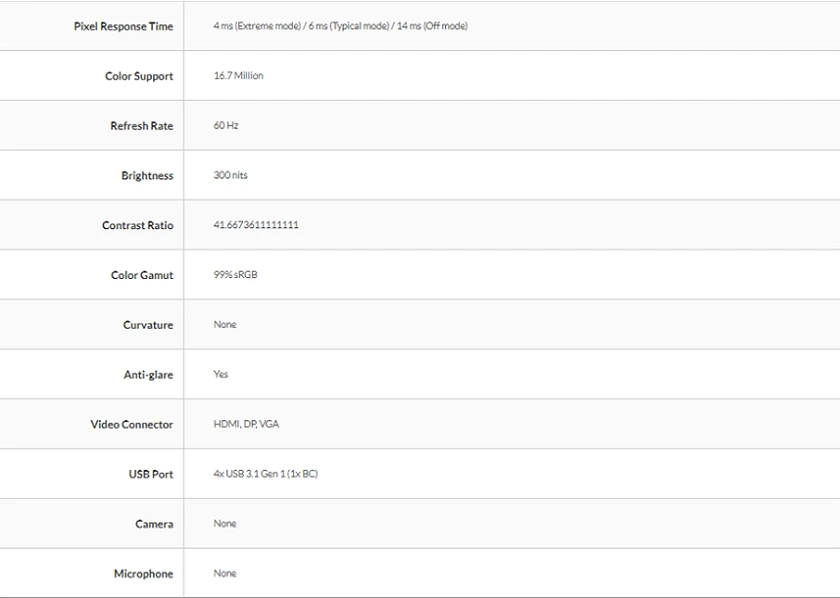Select the Color Gamut label
The width and height of the screenshot is (840, 598).
(x=142, y=275)
